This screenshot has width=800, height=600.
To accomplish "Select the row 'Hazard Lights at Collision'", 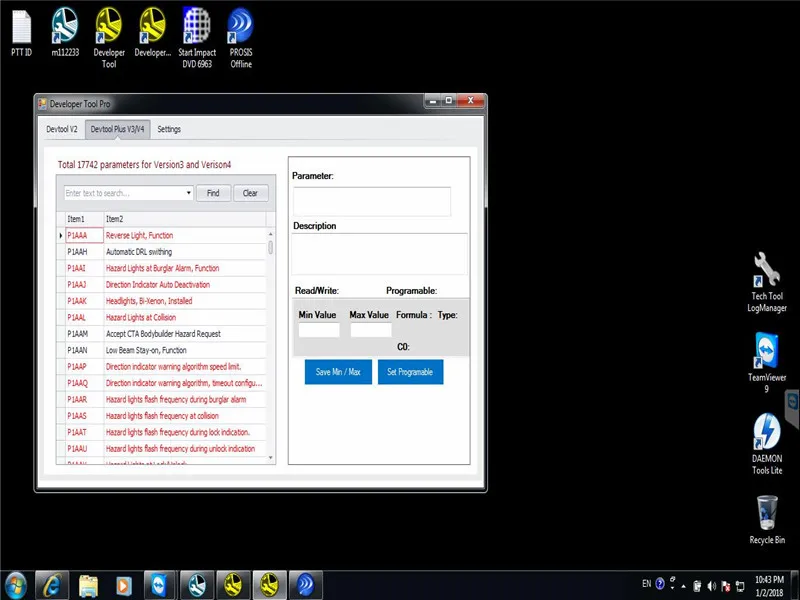I will 162,317.
